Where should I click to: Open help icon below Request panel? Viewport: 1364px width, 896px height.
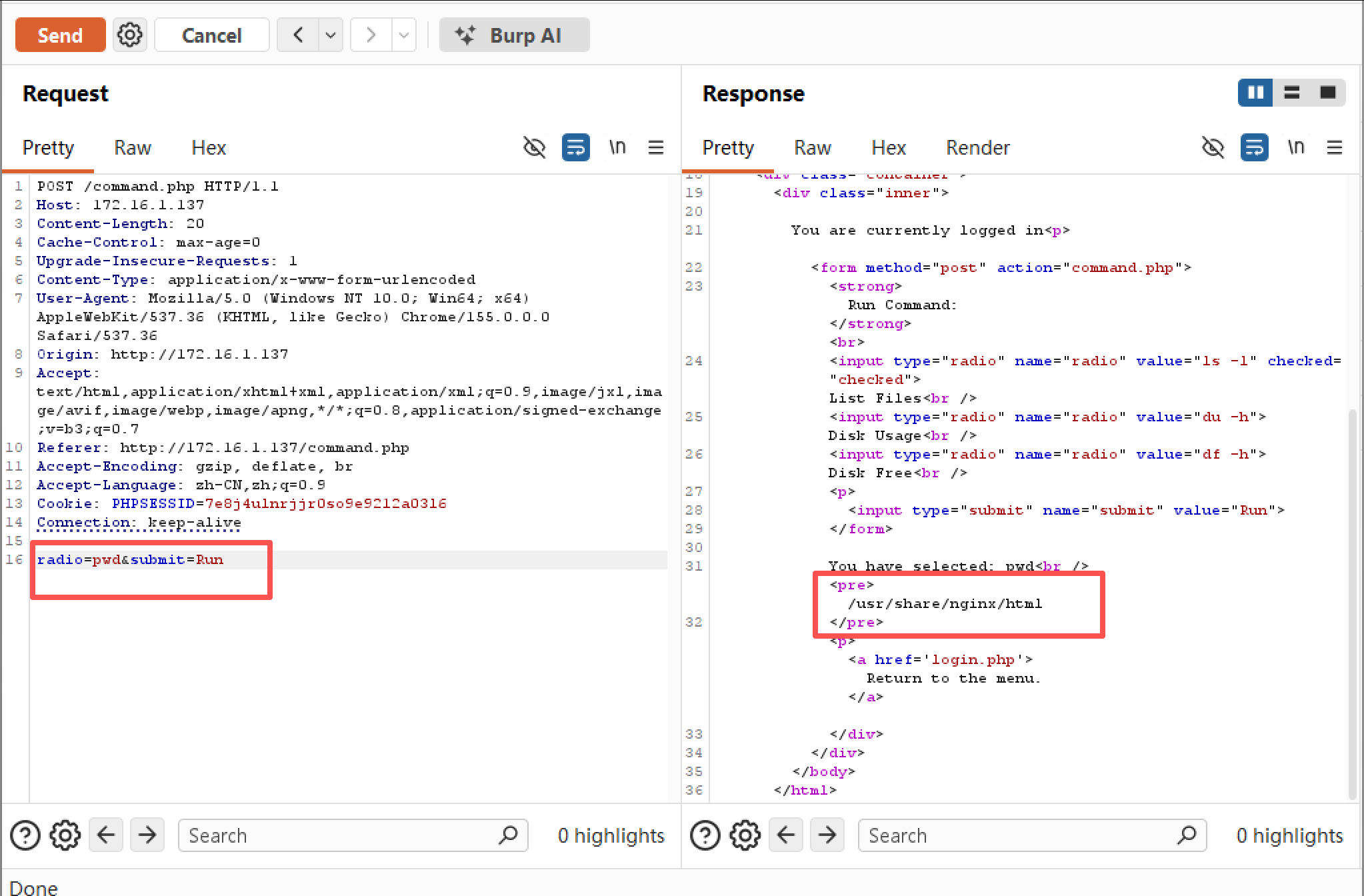tap(25, 835)
